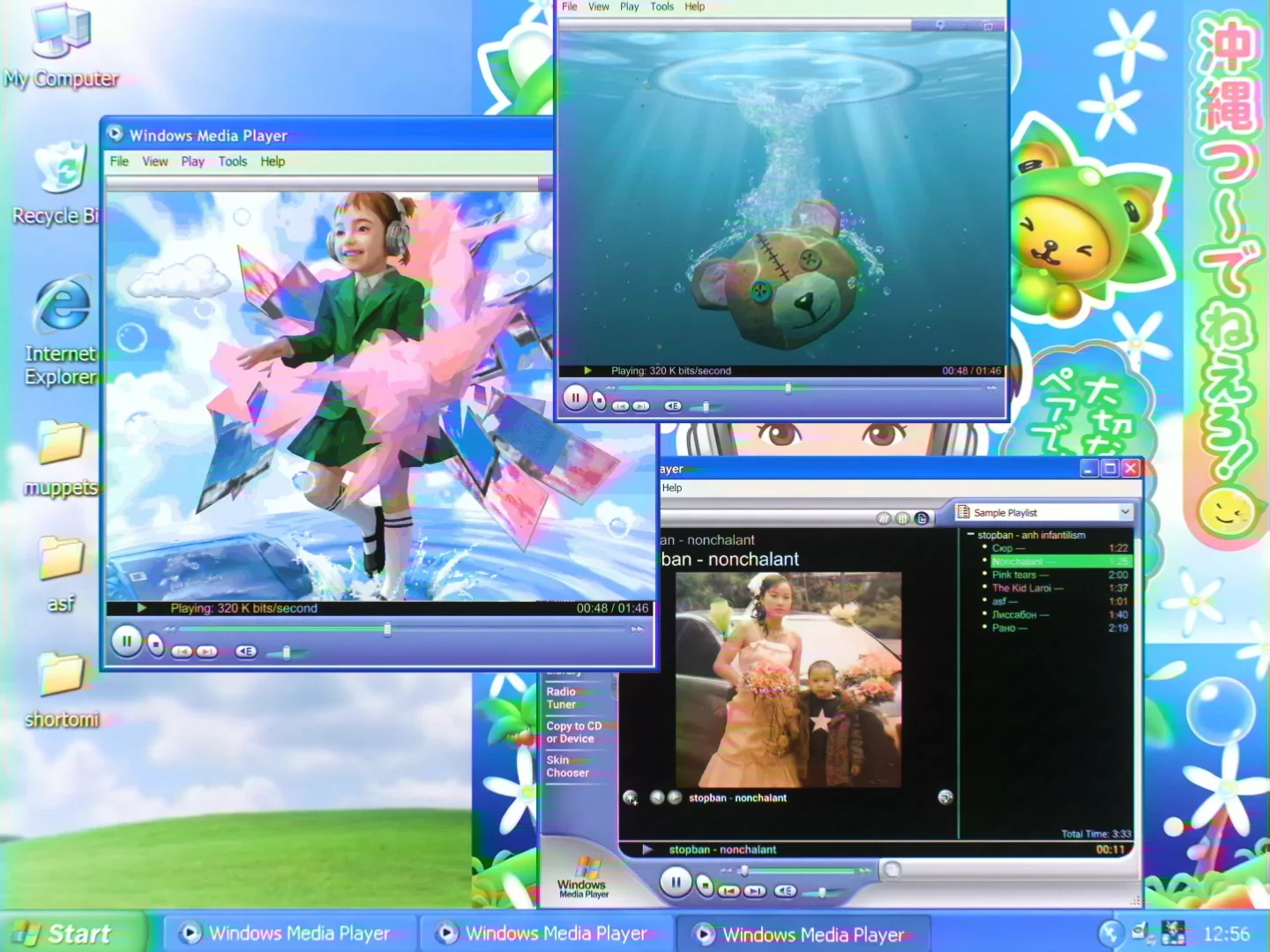Stop playback in the teddy bear video player
1270x952 pixels.
(600, 401)
